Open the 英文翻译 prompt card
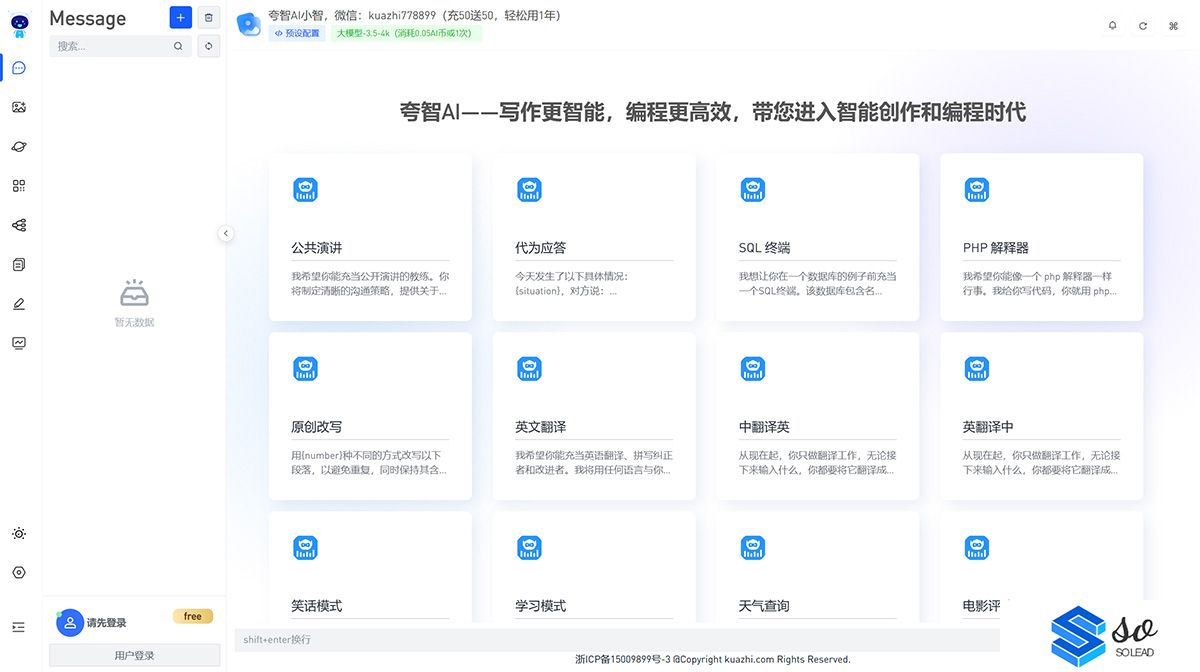1200x672 pixels. point(594,416)
